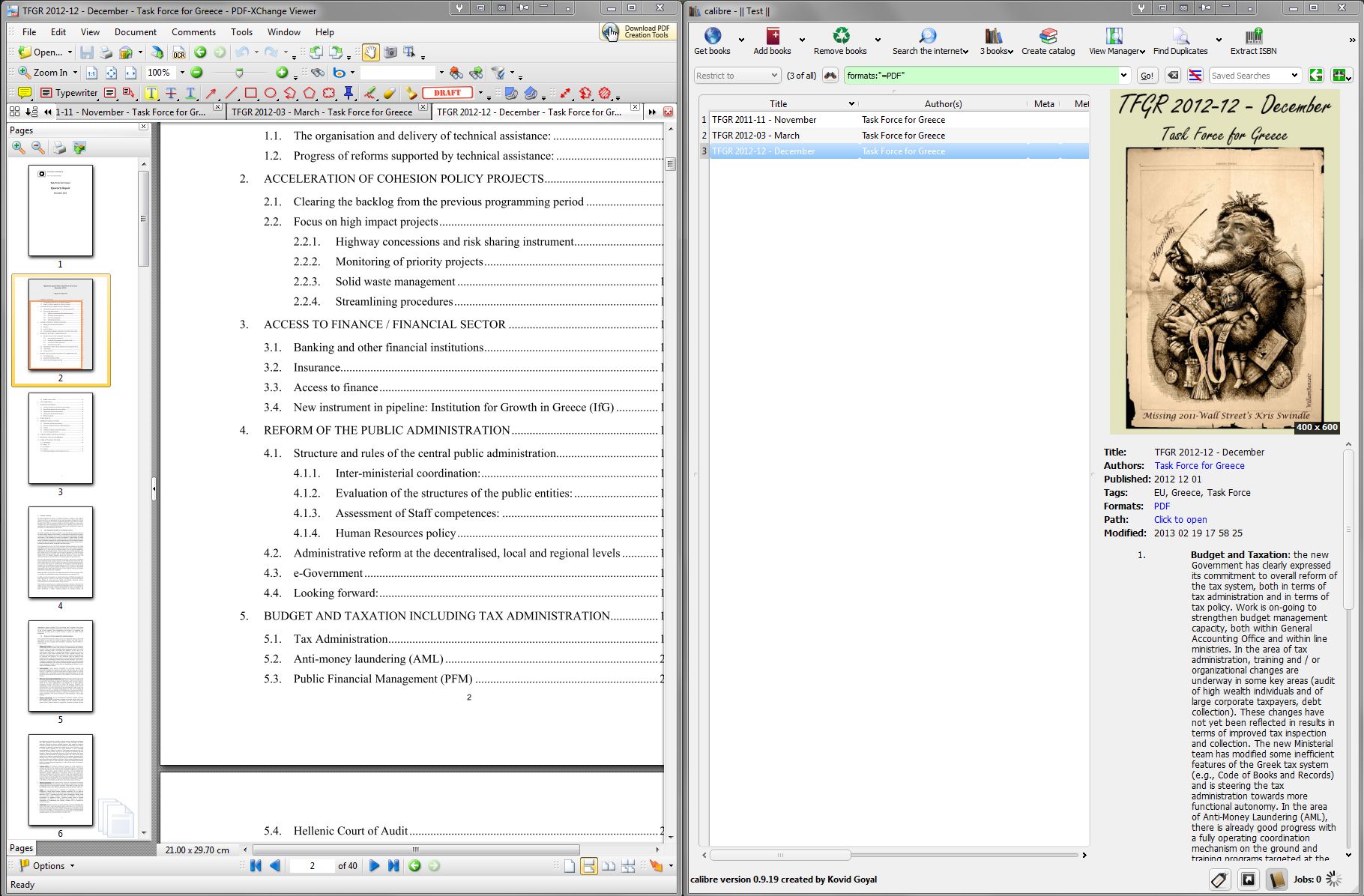Switch to TFGR 2012-03 March tab
Screen dimensions: 1364x896
point(322,112)
